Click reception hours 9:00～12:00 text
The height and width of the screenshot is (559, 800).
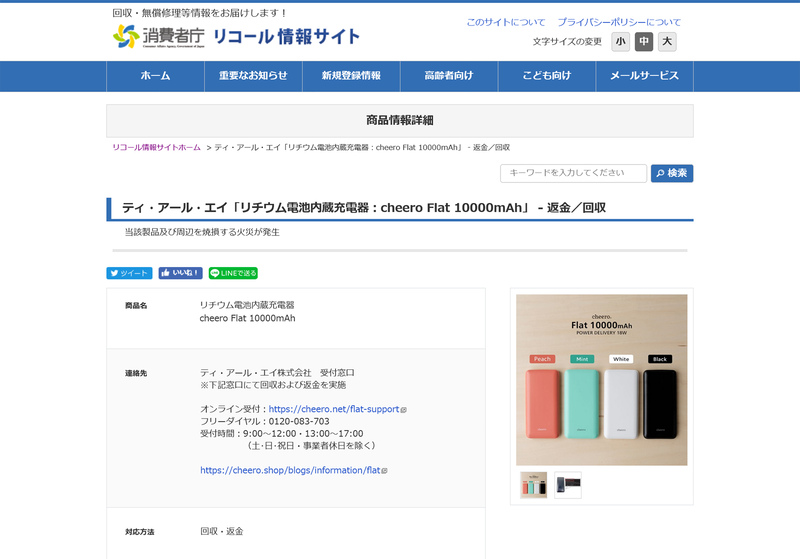[269, 434]
